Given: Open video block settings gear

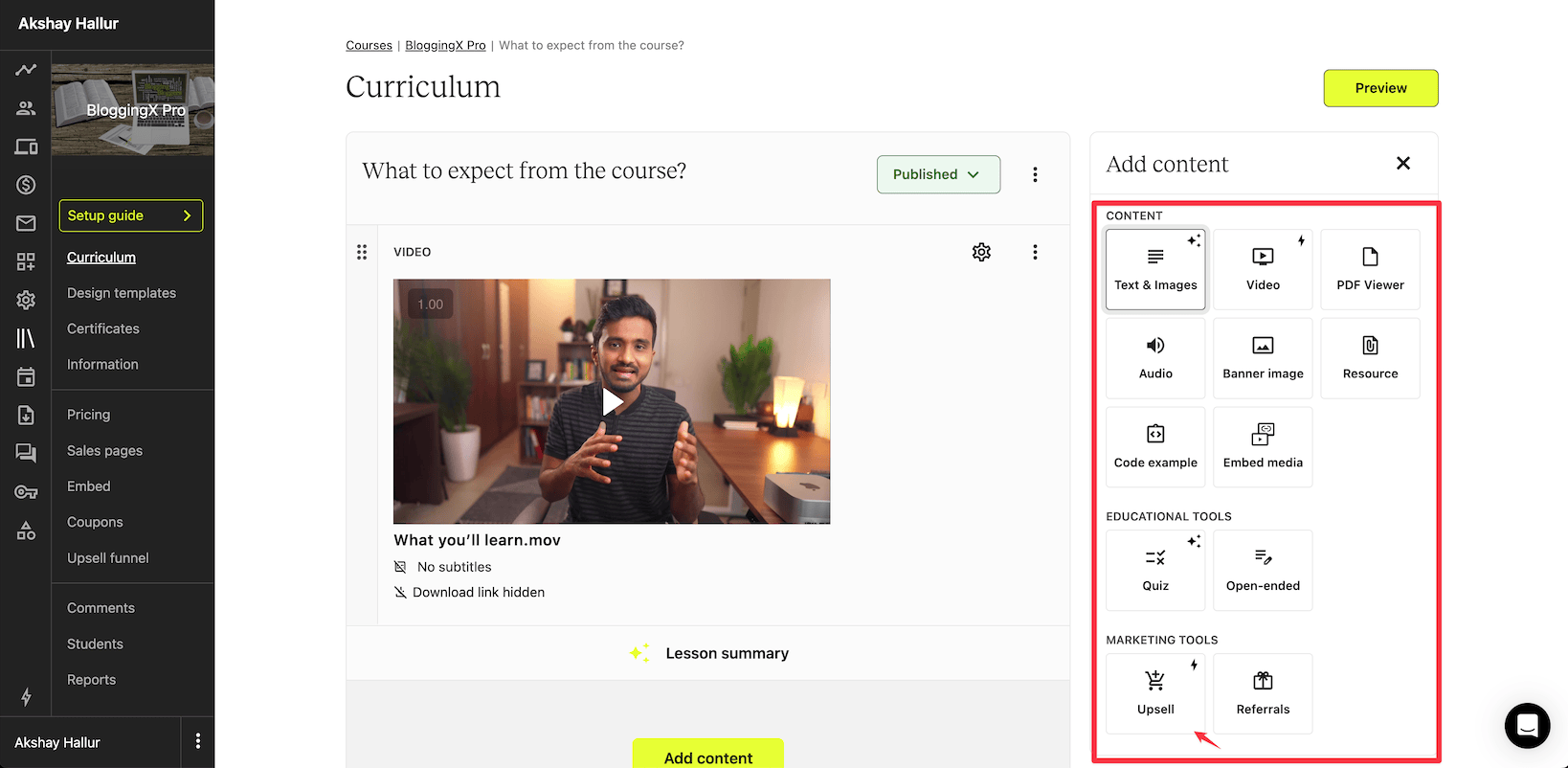Looking at the screenshot, I should (x=981, y=252).
